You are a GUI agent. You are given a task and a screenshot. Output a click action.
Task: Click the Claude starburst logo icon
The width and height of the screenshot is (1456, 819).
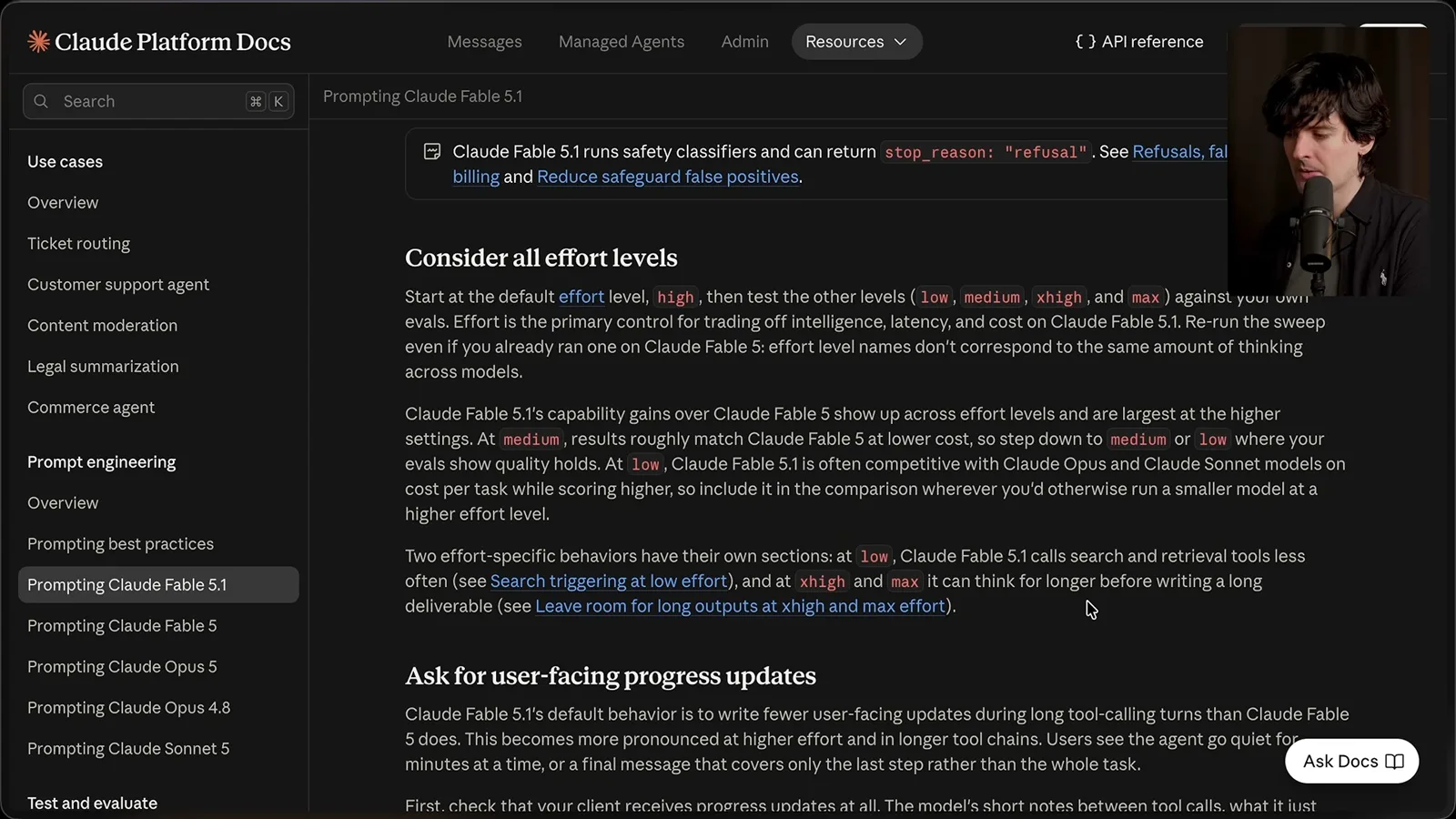(38, 41)
